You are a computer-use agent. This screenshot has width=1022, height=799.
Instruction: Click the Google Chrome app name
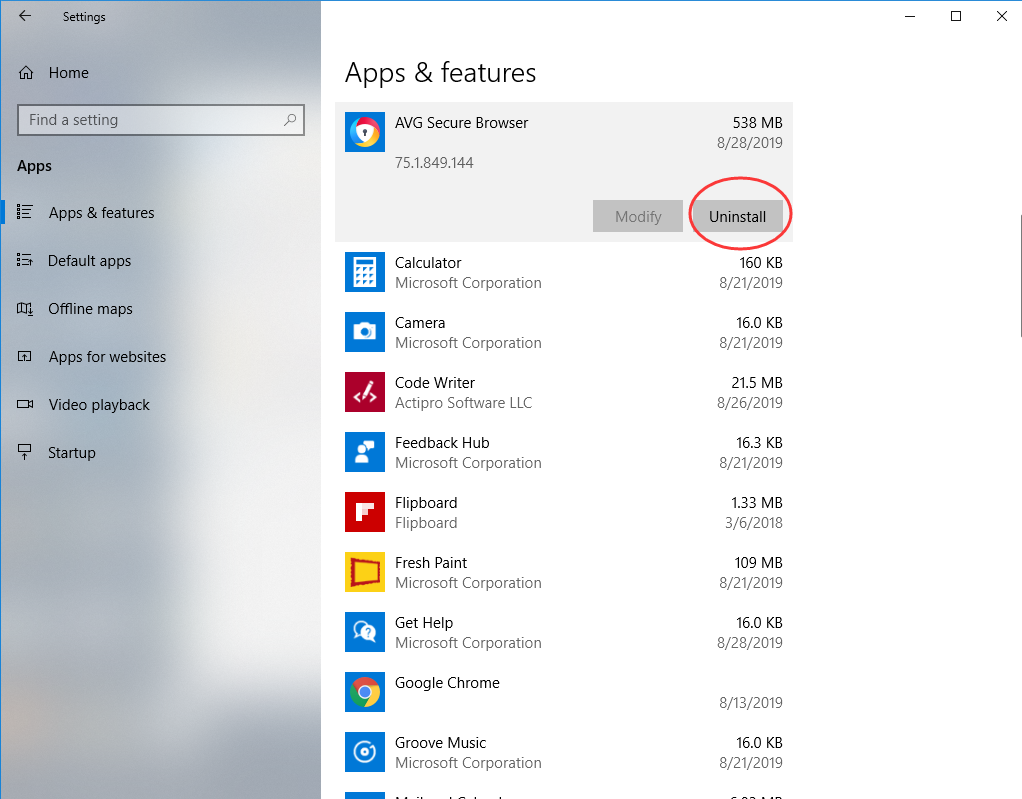pyautogui.click(x=447, y=683)
